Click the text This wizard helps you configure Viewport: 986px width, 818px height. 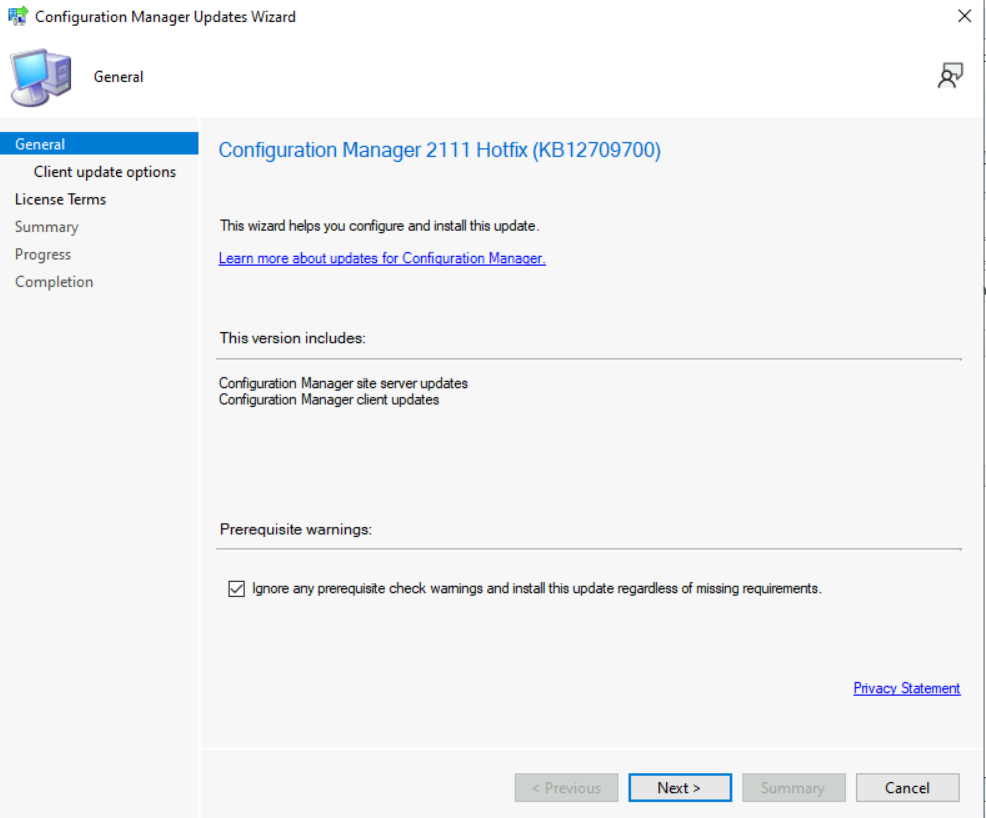(379, 226)
